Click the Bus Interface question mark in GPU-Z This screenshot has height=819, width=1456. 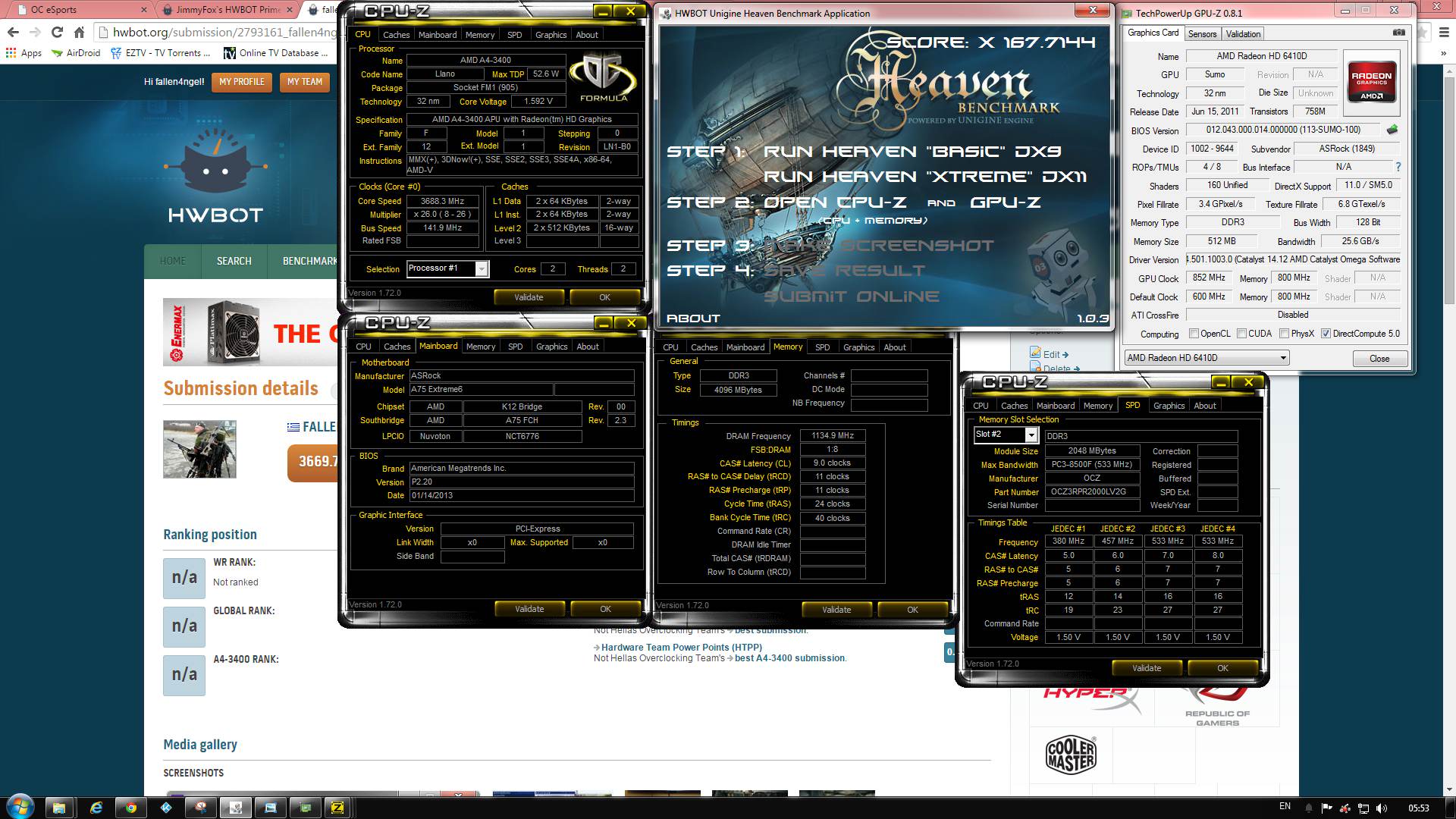[x=1398, y=167]
